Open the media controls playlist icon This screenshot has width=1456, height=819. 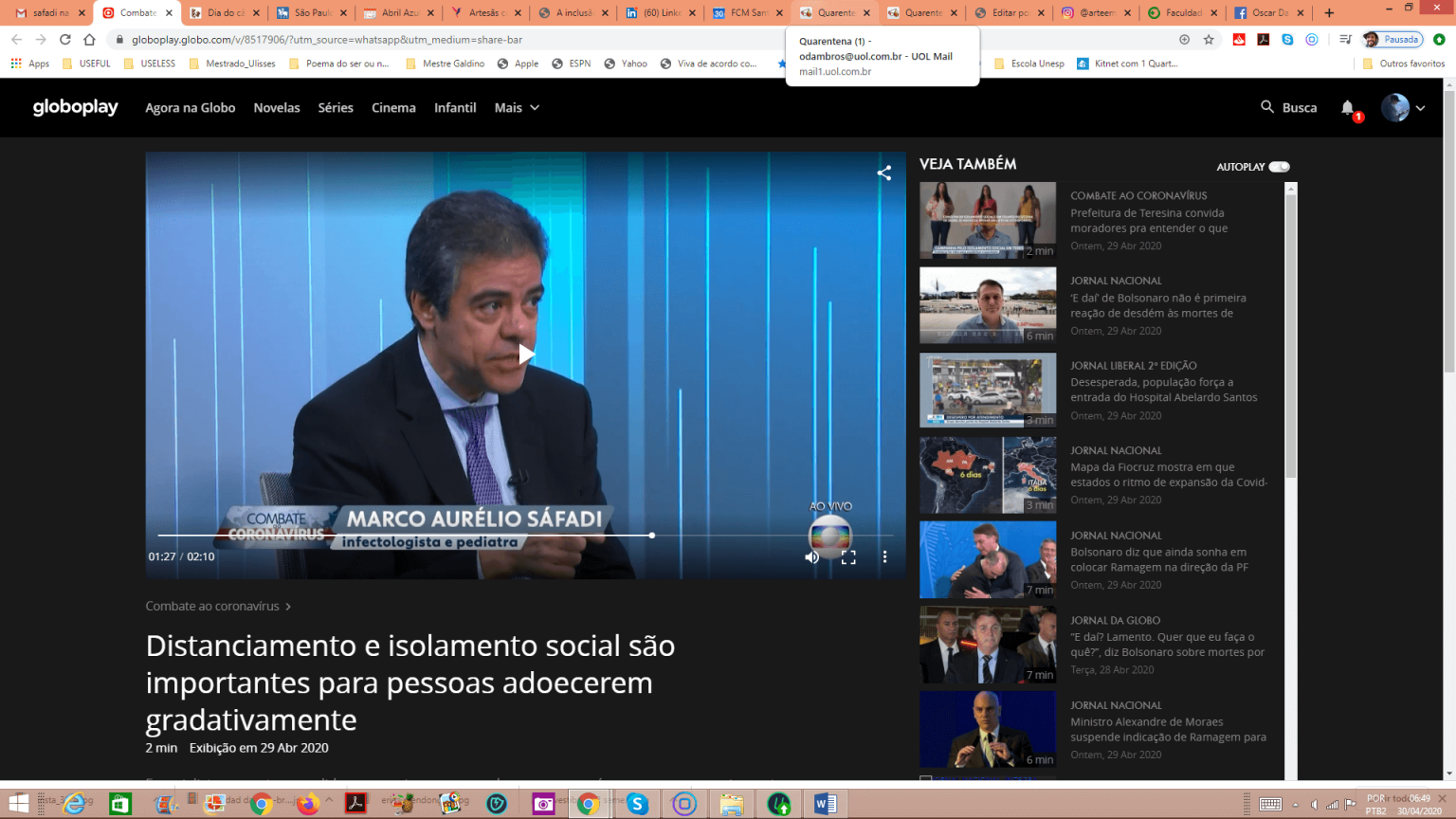coord(1345,40)
